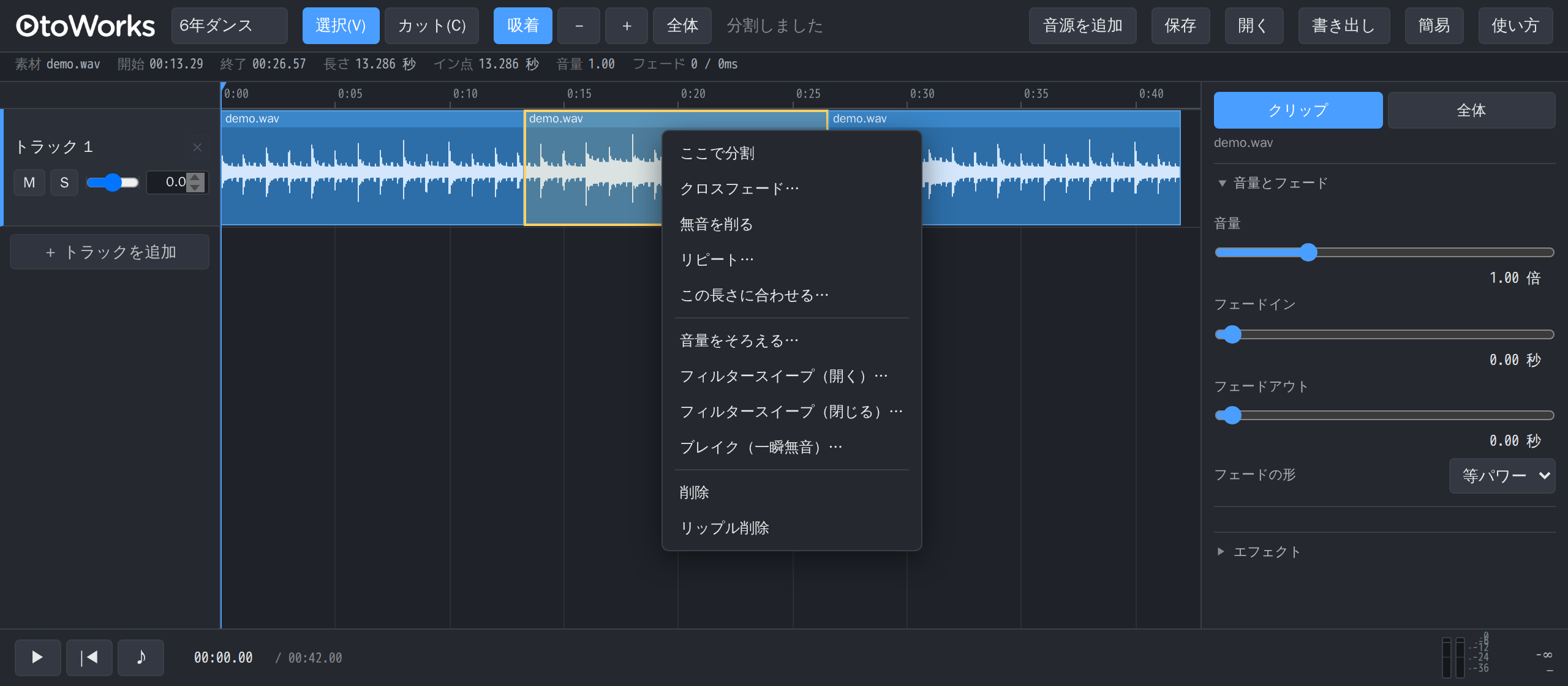The width and height of the screenshot is (1568, 686).
Task: Switch to Select (選択) tool
Action: coord(341,26)
